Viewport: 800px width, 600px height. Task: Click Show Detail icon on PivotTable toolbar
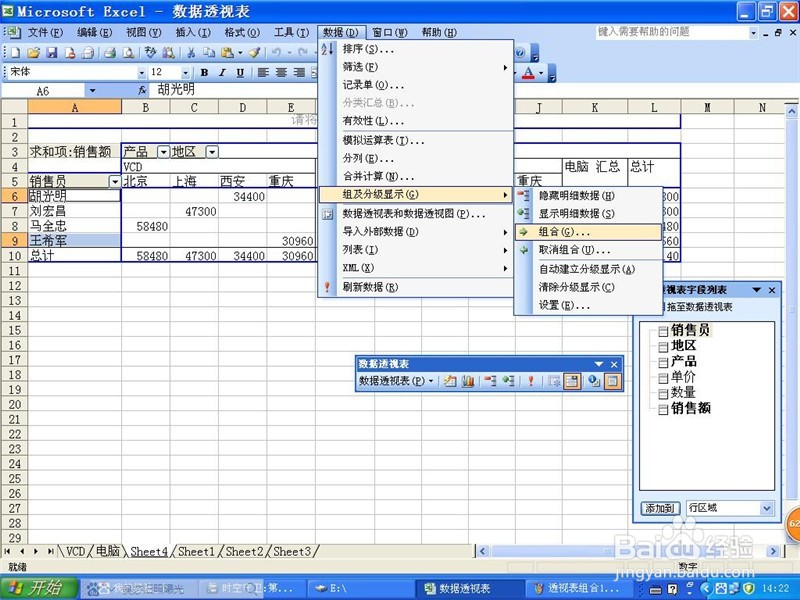click(508, 381)
